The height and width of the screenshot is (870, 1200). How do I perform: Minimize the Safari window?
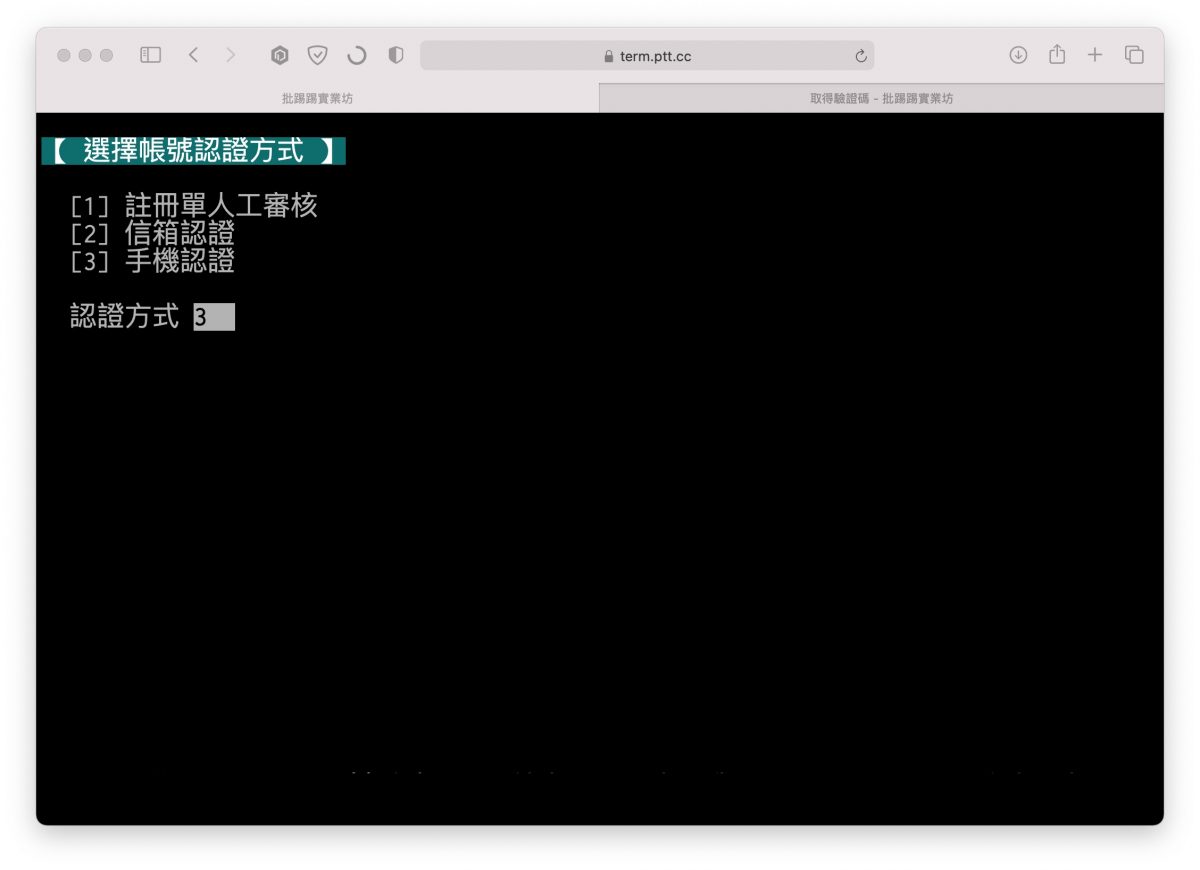point(85,56)
